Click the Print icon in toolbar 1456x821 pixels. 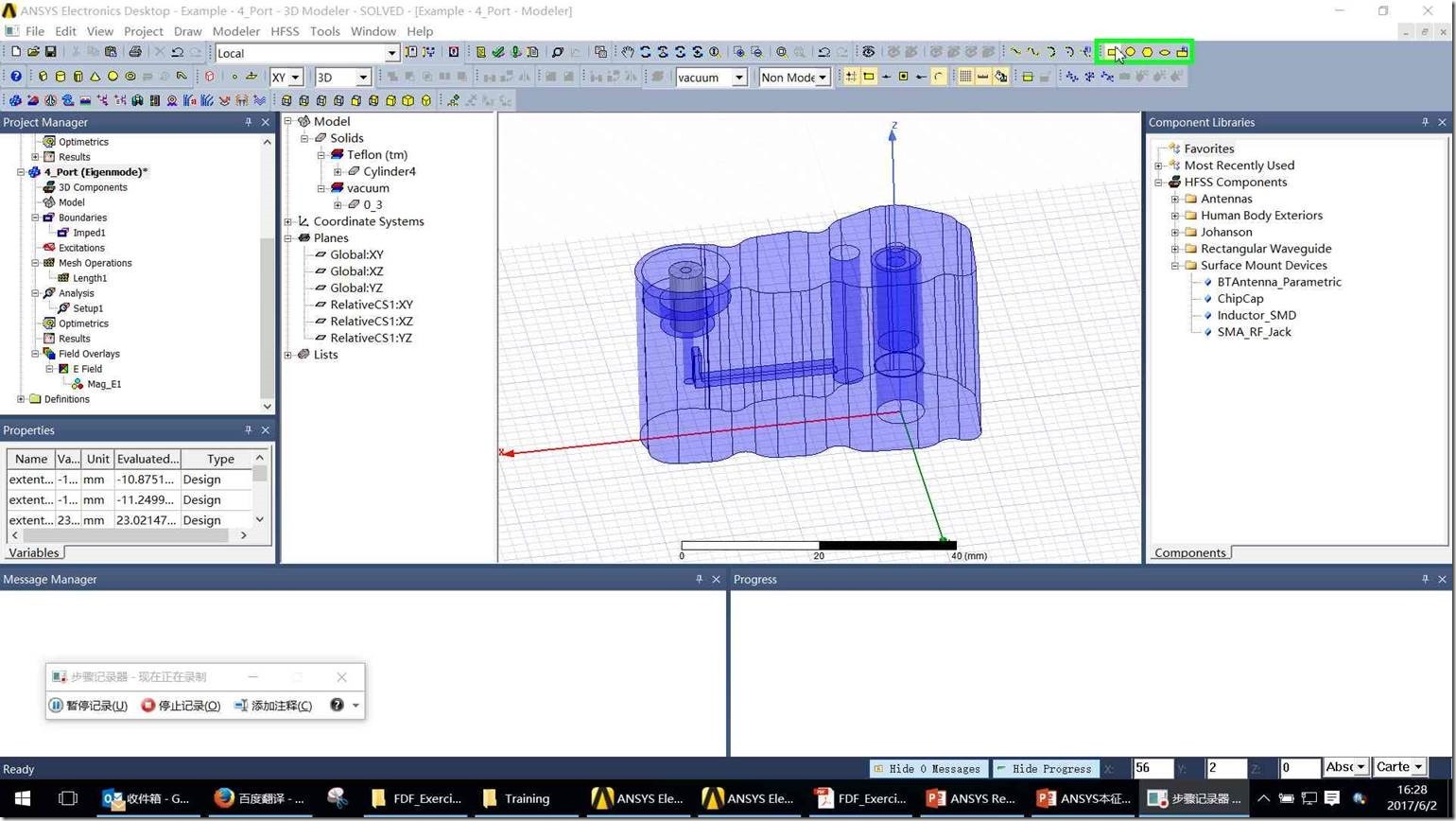(134, 53)
